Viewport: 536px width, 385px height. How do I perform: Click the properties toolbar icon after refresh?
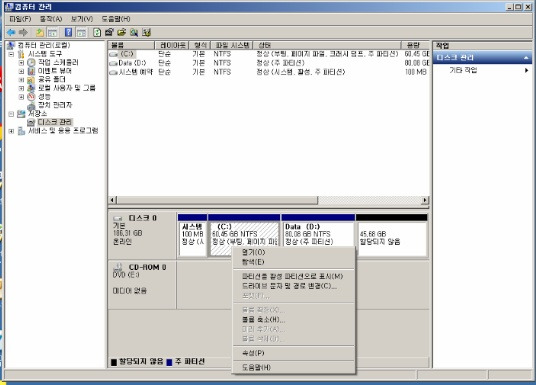click(x=109, y=32)
